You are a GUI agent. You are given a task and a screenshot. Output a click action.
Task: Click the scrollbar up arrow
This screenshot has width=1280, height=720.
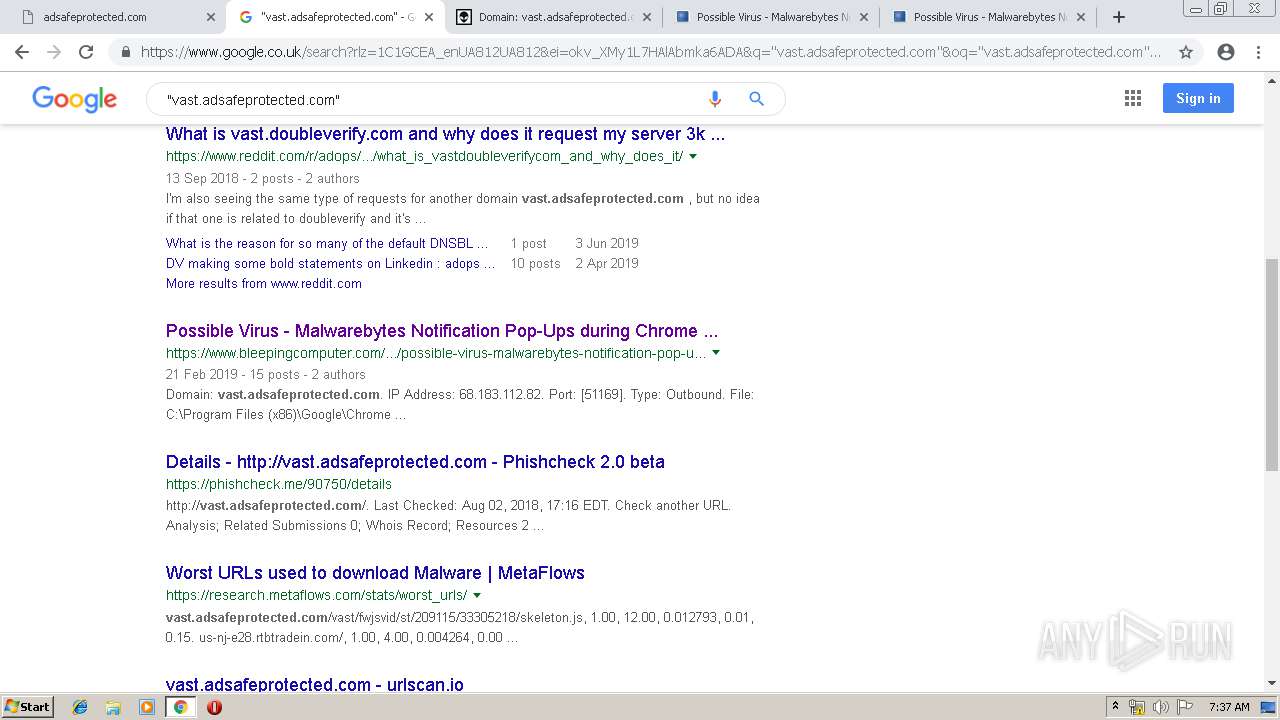(x=1272, y=81)
